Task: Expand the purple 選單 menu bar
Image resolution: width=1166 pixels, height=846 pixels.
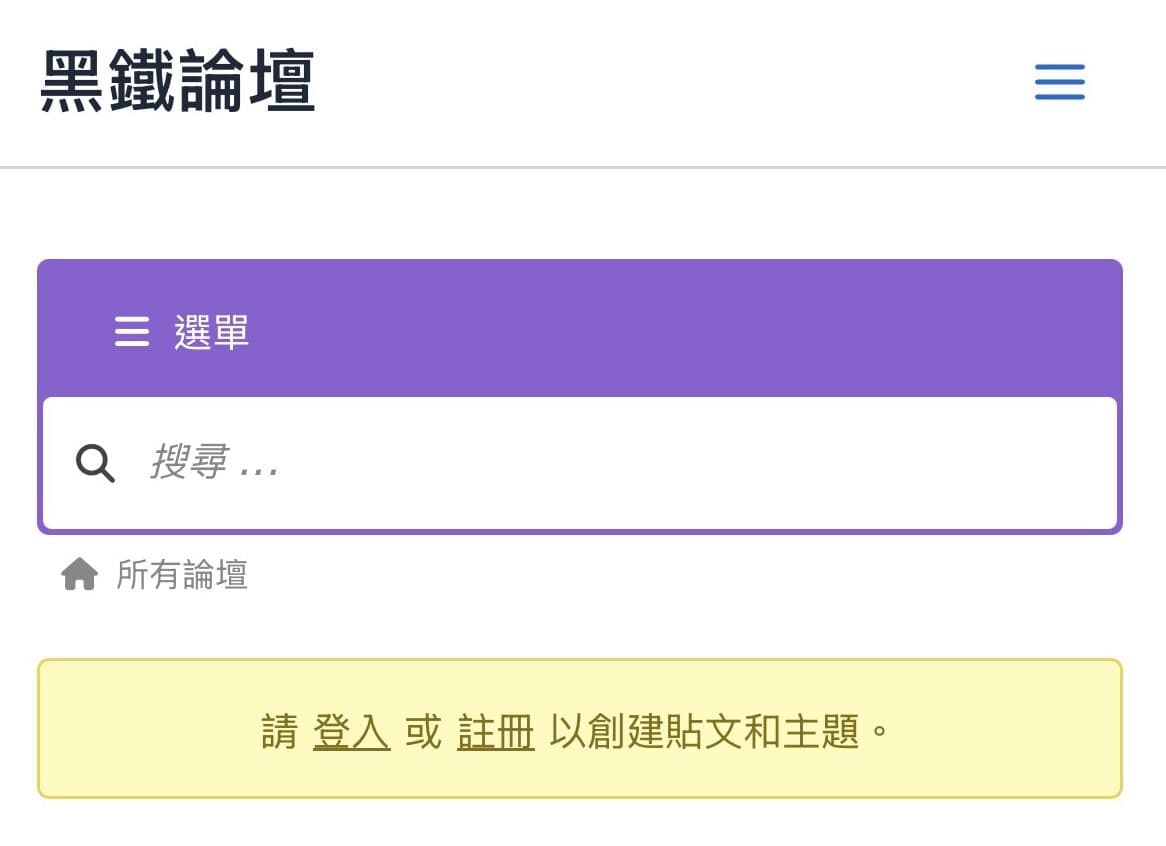Action: (x=580, y=331)
